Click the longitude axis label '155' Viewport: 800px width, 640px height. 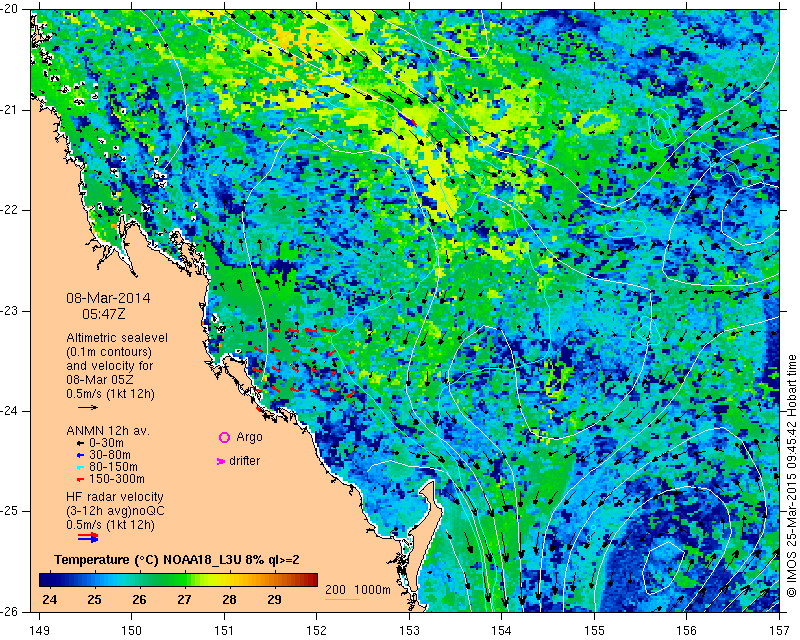[594, 631]
